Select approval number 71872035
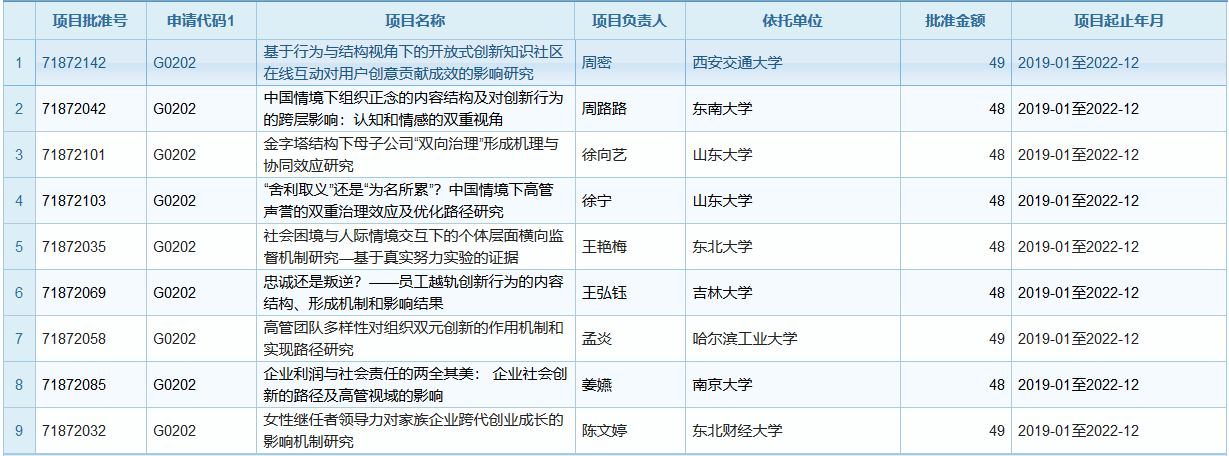This screenshot has width=1229, height=456. coord(74,247)
